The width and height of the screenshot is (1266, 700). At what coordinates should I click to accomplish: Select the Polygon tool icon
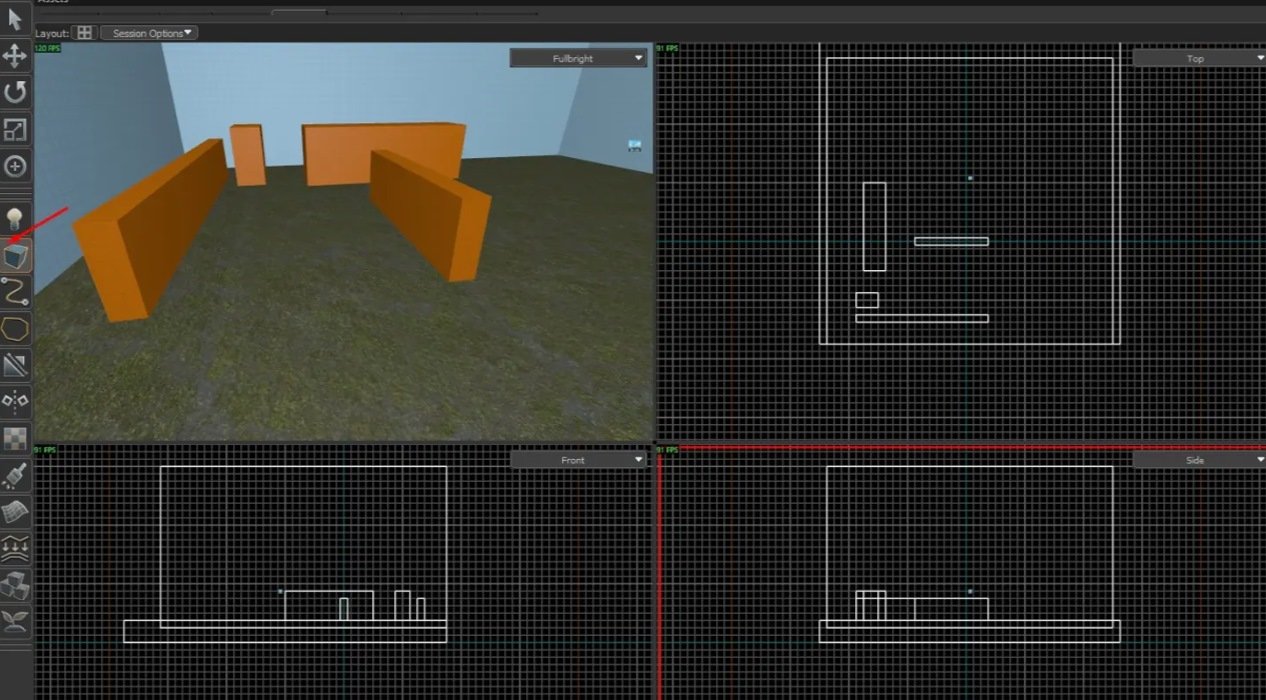tap(15, 328)
